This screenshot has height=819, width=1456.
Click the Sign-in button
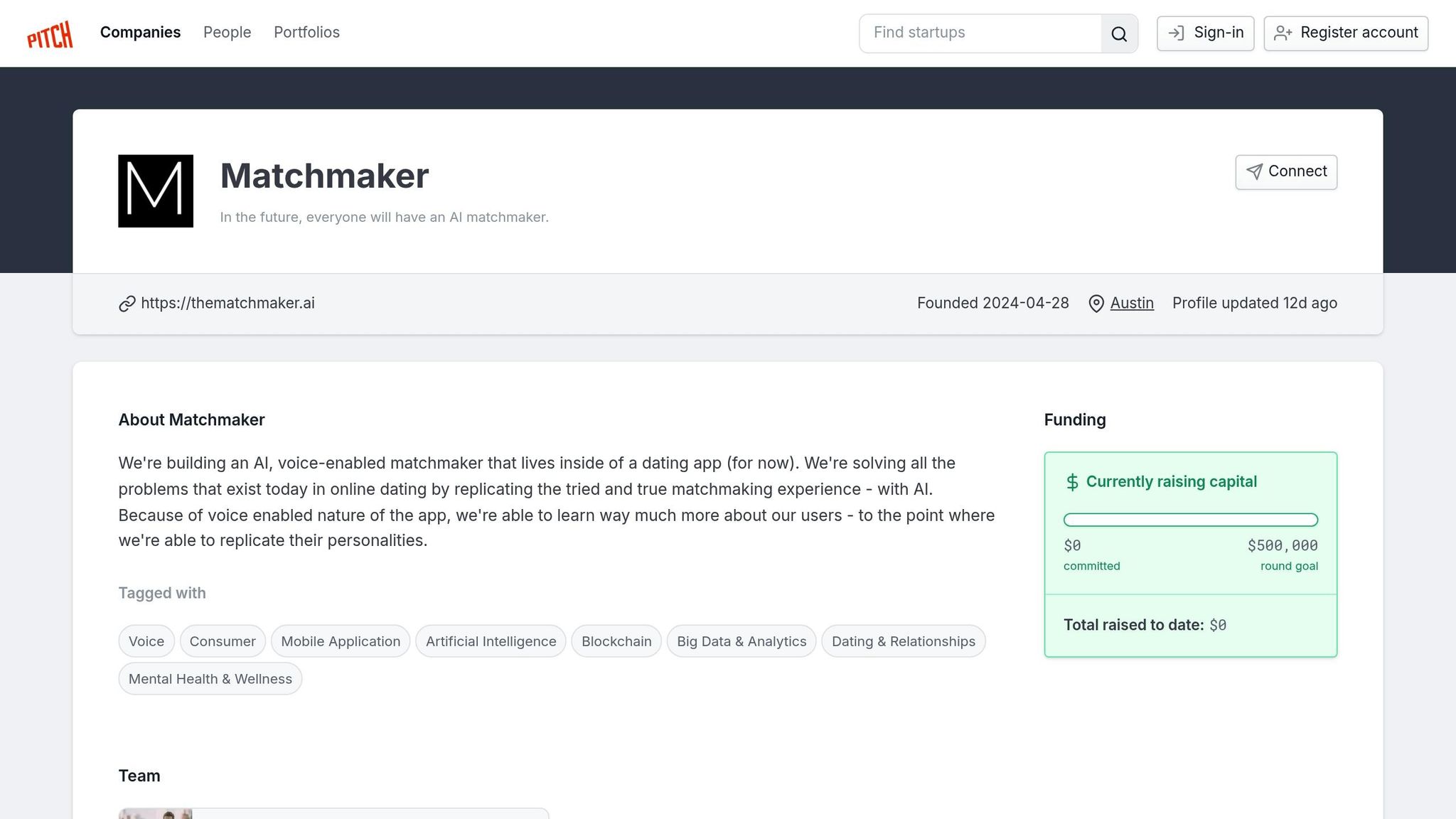(1205, 33)
